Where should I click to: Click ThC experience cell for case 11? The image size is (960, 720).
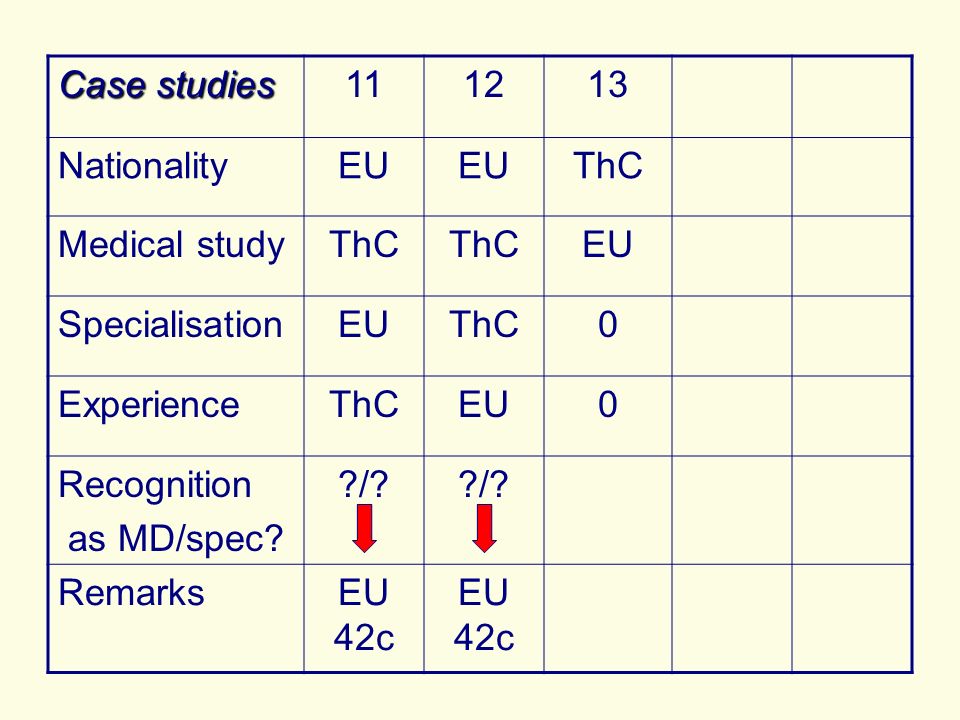coord(364,405)
